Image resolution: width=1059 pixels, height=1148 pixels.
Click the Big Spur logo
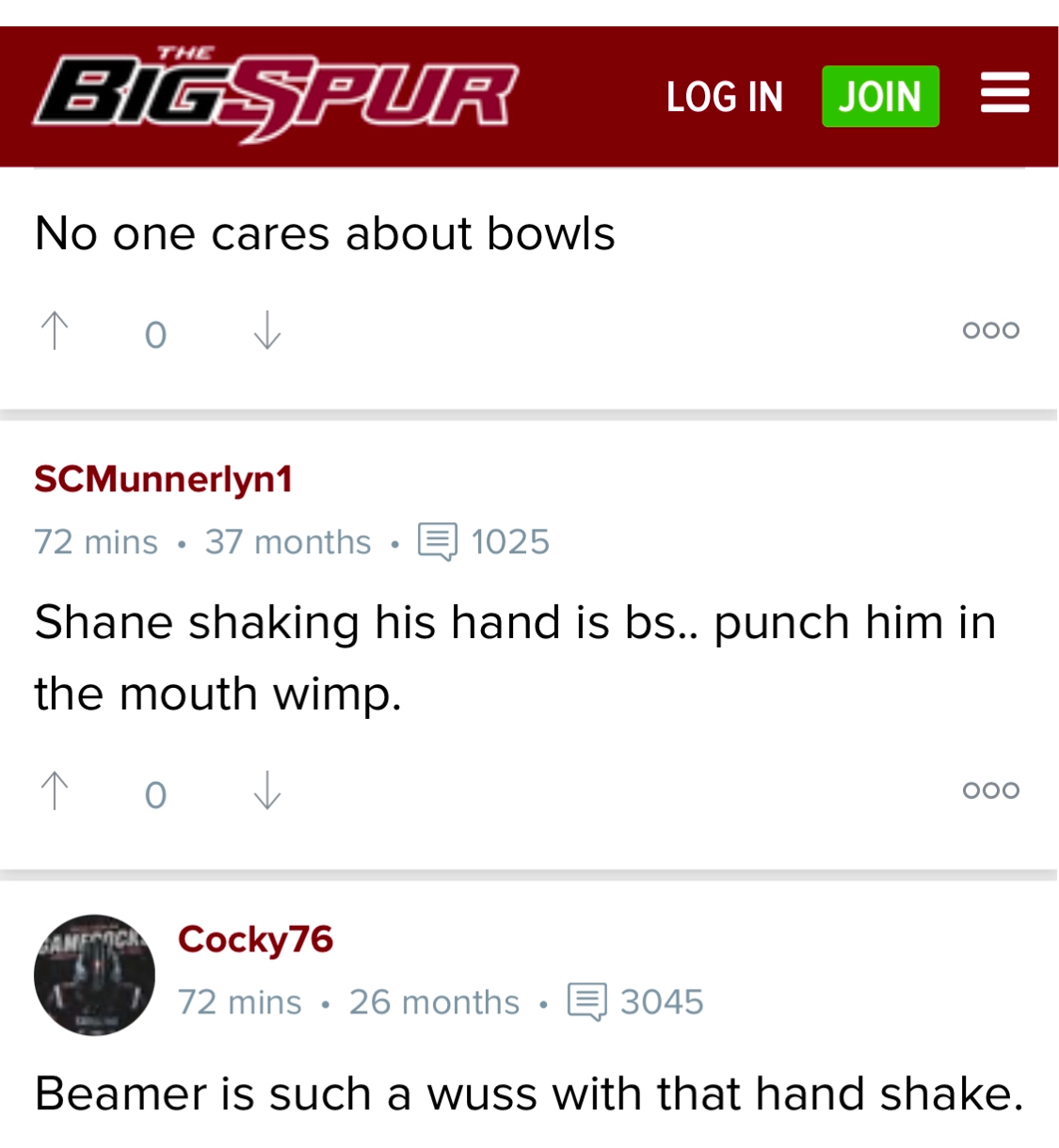[276, 96]
